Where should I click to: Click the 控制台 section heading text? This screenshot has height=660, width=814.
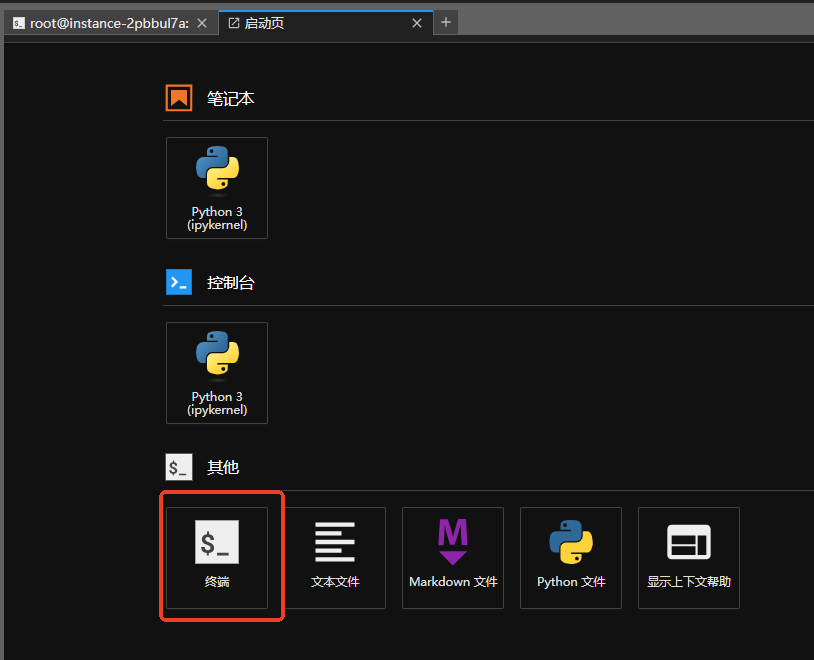click(x=230, y=282)
